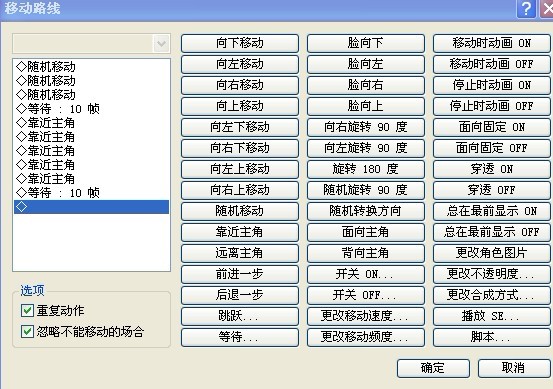Select the highlighted empty command row
Image resolution: width=553 pixels, height=389 pixels.
pos(91,207)
